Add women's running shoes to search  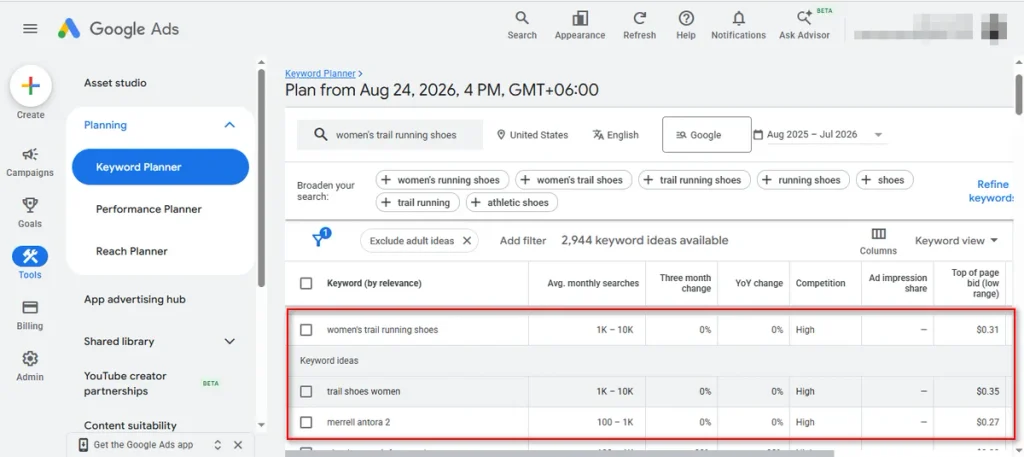tap(442, 180)
